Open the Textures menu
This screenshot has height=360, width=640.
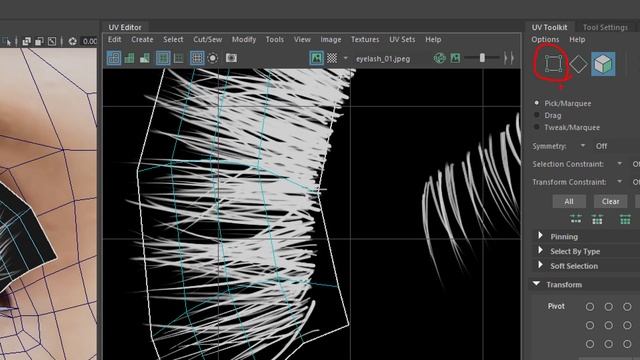[365, 40]
